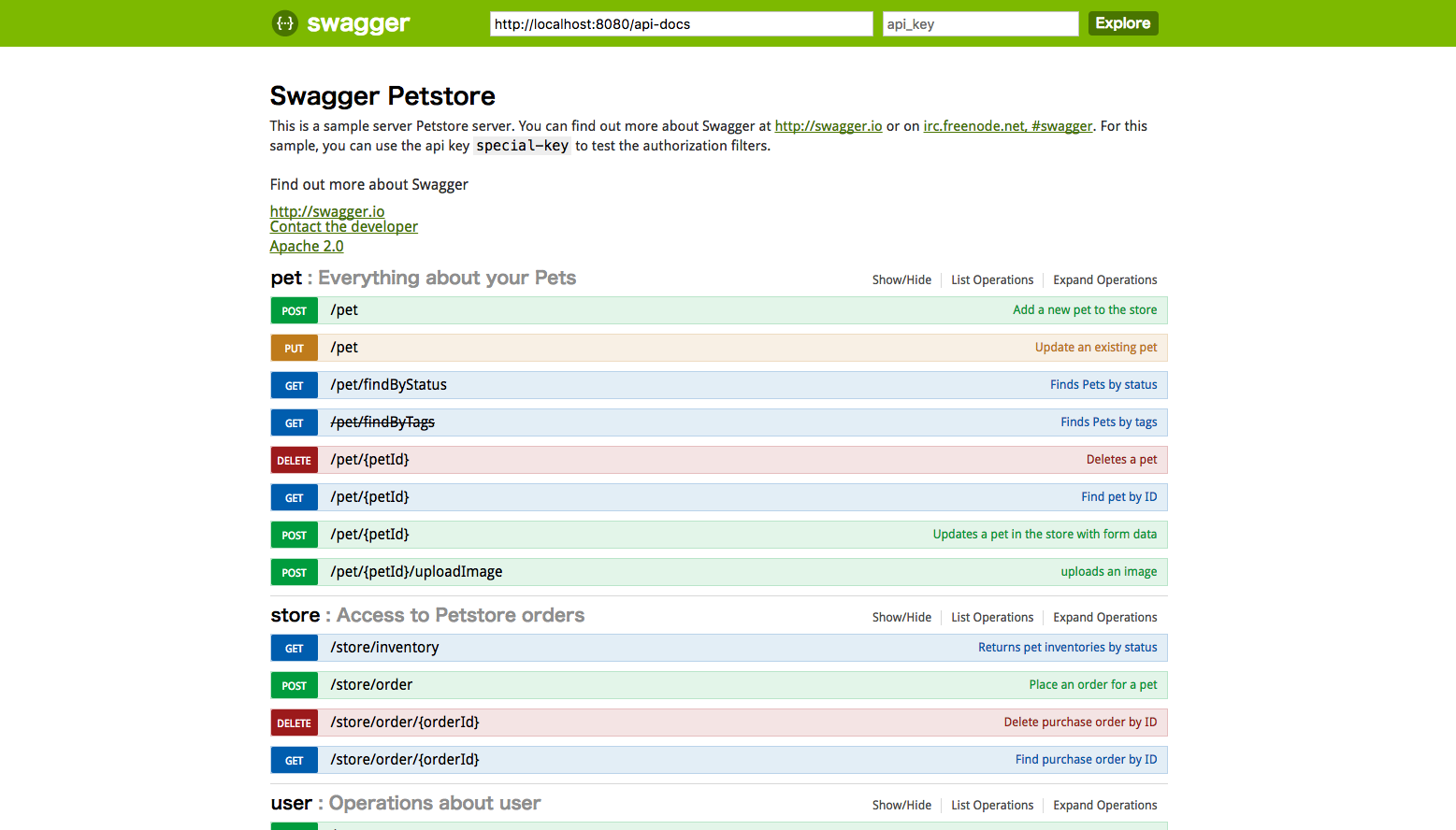Open the irc.freenode.net, #swagger link
1456x830 pixels.
click(1008, 126)
